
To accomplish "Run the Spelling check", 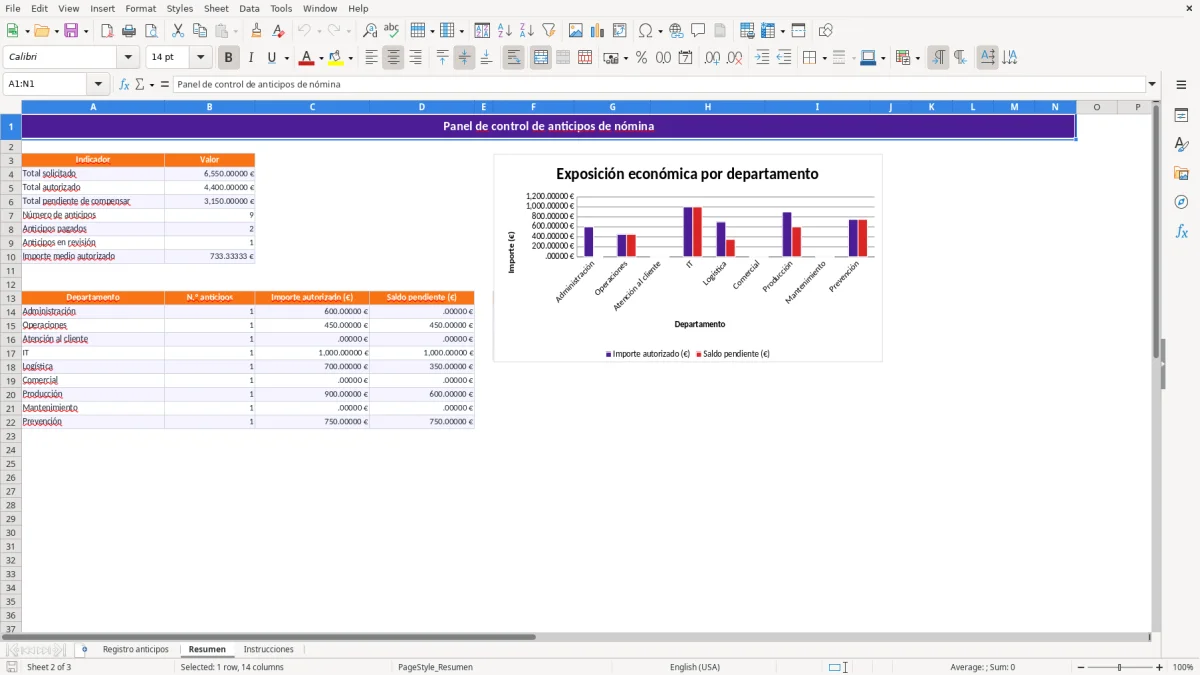I will [x=392, y=31].
